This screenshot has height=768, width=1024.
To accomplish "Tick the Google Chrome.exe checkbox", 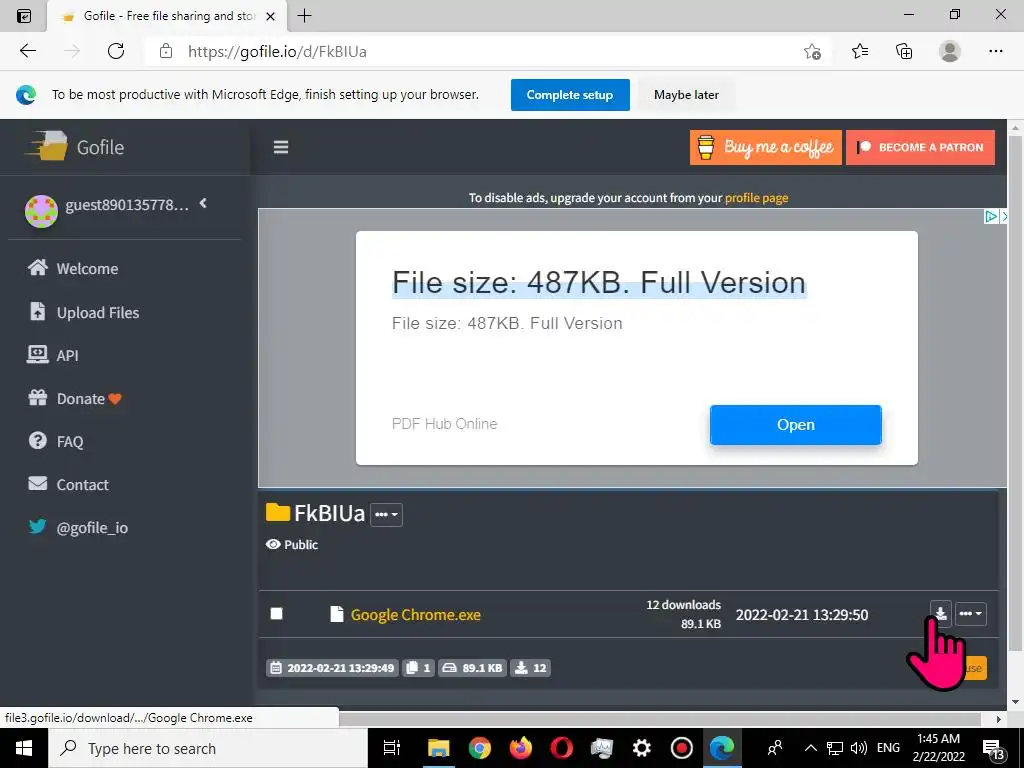I will [x=276, y=614].
